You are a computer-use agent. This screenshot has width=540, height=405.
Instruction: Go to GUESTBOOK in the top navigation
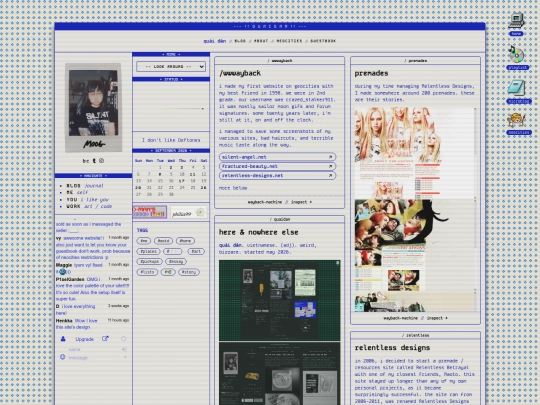tap(323, 41)
